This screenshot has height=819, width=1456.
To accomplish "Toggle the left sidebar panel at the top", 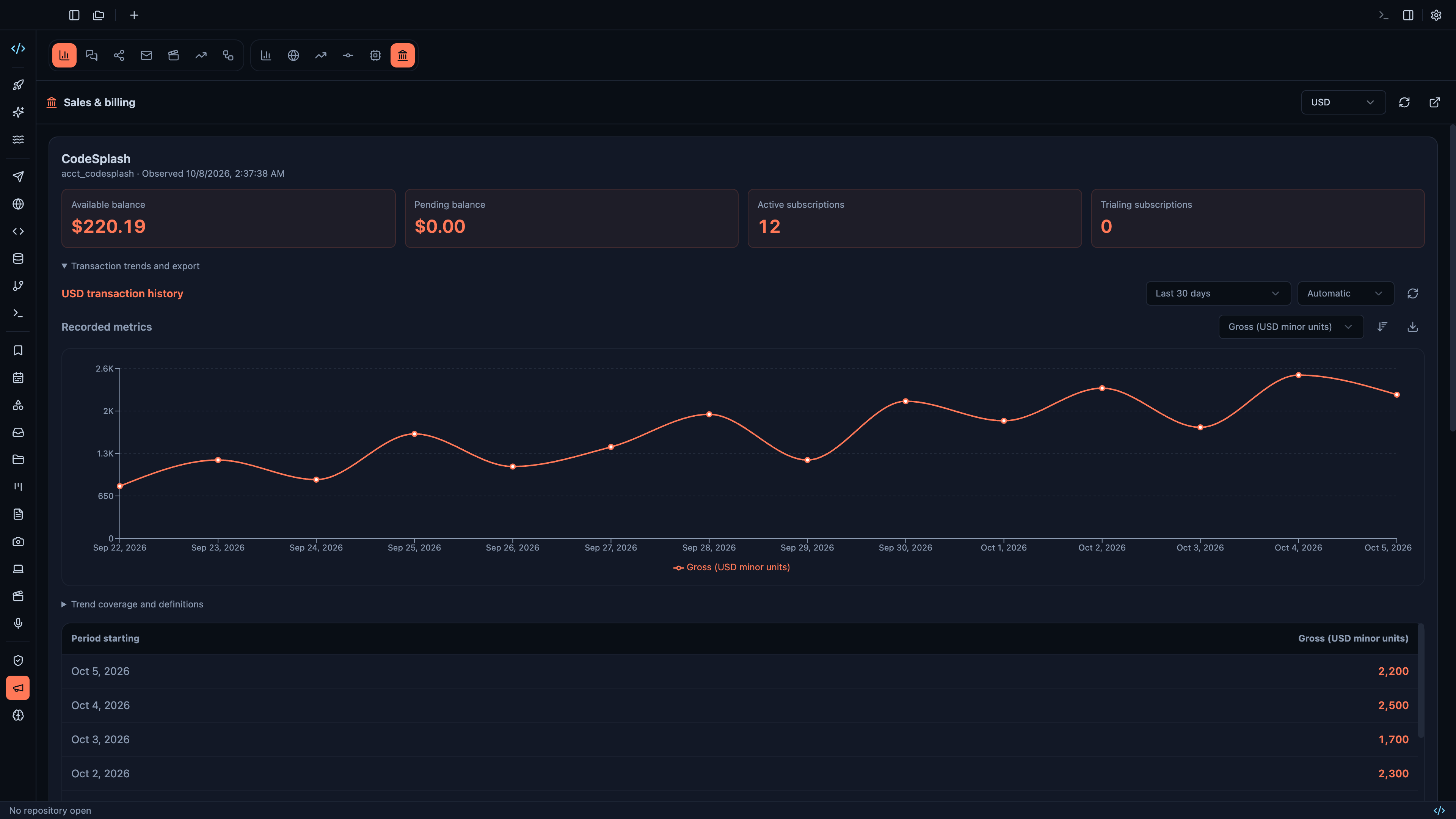I will tap(74, 15).
